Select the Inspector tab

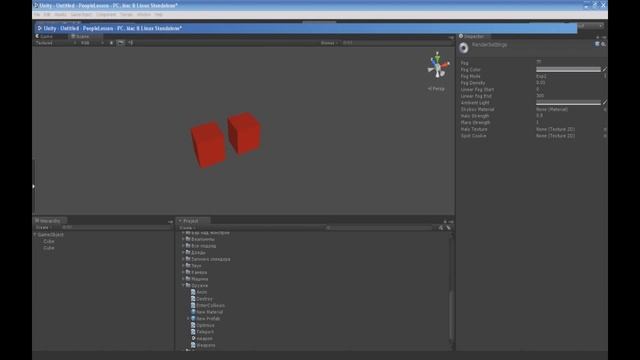pyautogui.click(x=473, y=36)
